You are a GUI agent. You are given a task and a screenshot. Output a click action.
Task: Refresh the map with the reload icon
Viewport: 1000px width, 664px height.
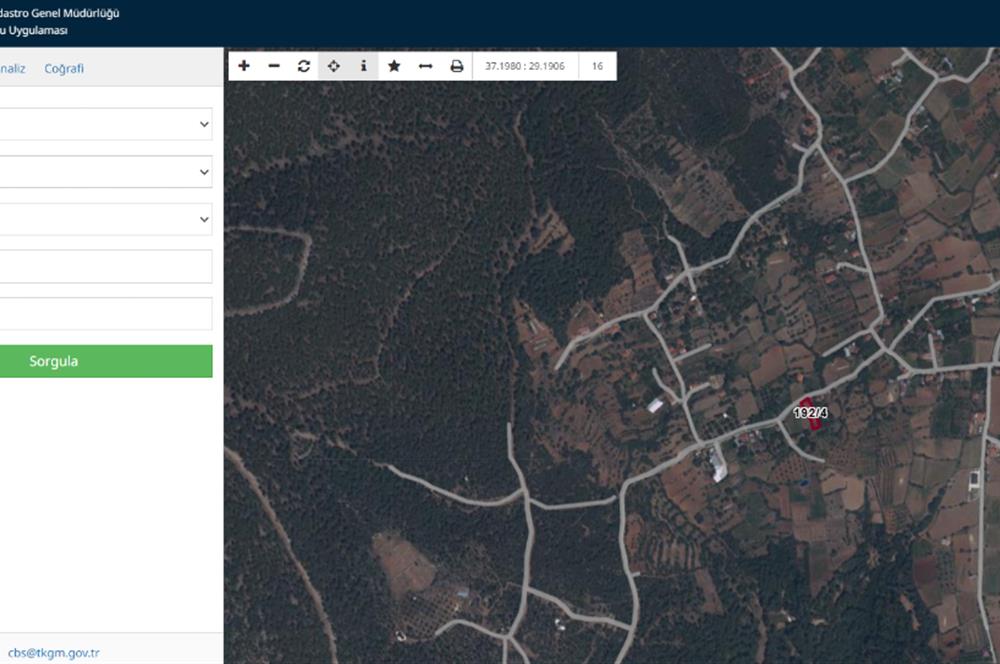coord(304,66)
